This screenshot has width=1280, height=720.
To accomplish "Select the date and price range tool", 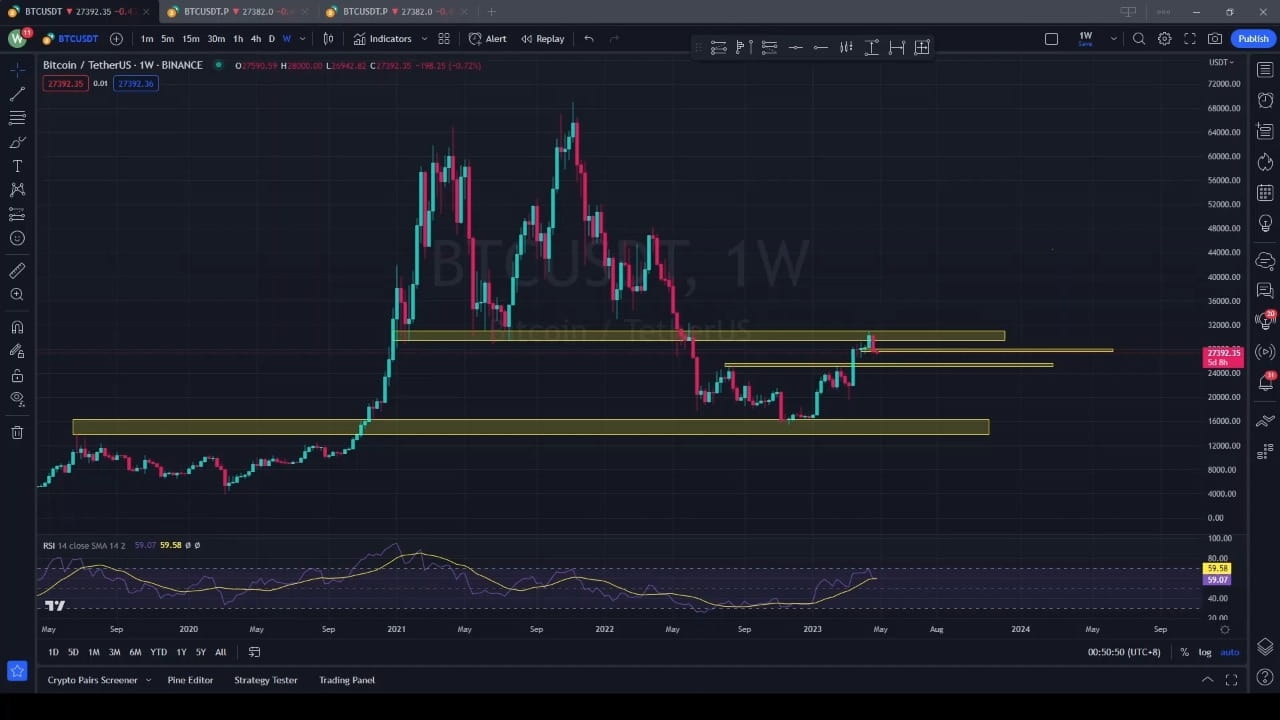I will pos(922,48).
